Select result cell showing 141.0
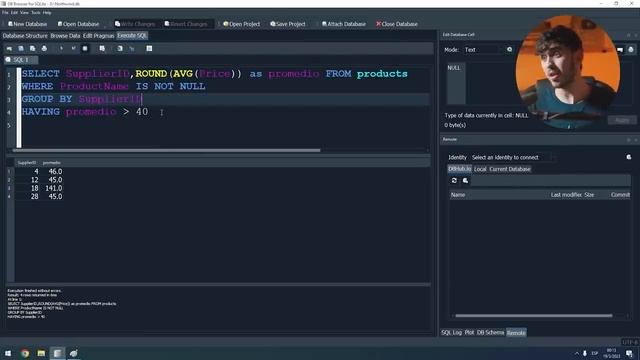The image size is (640, 360). [52, 188]
